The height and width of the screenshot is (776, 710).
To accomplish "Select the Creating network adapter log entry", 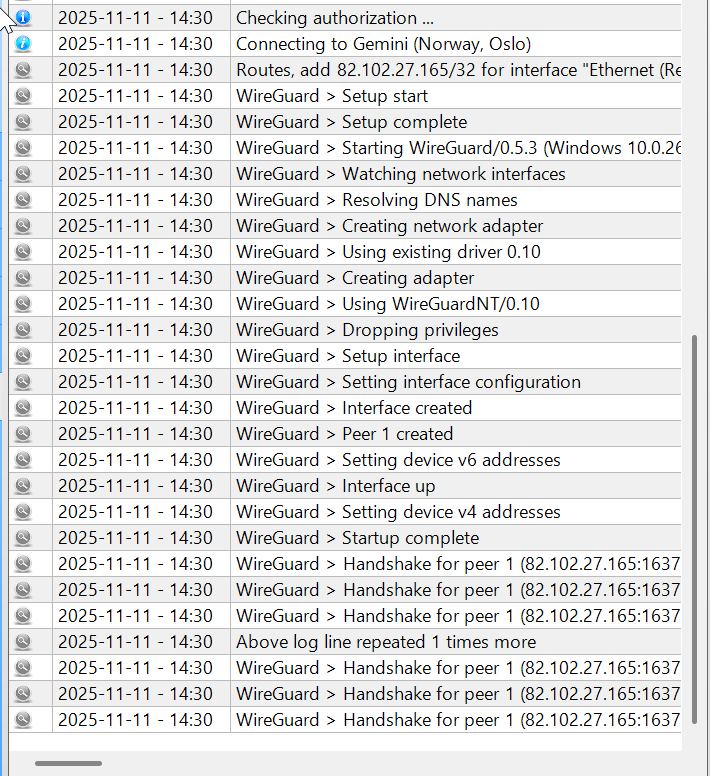I will tap(442, 226).
